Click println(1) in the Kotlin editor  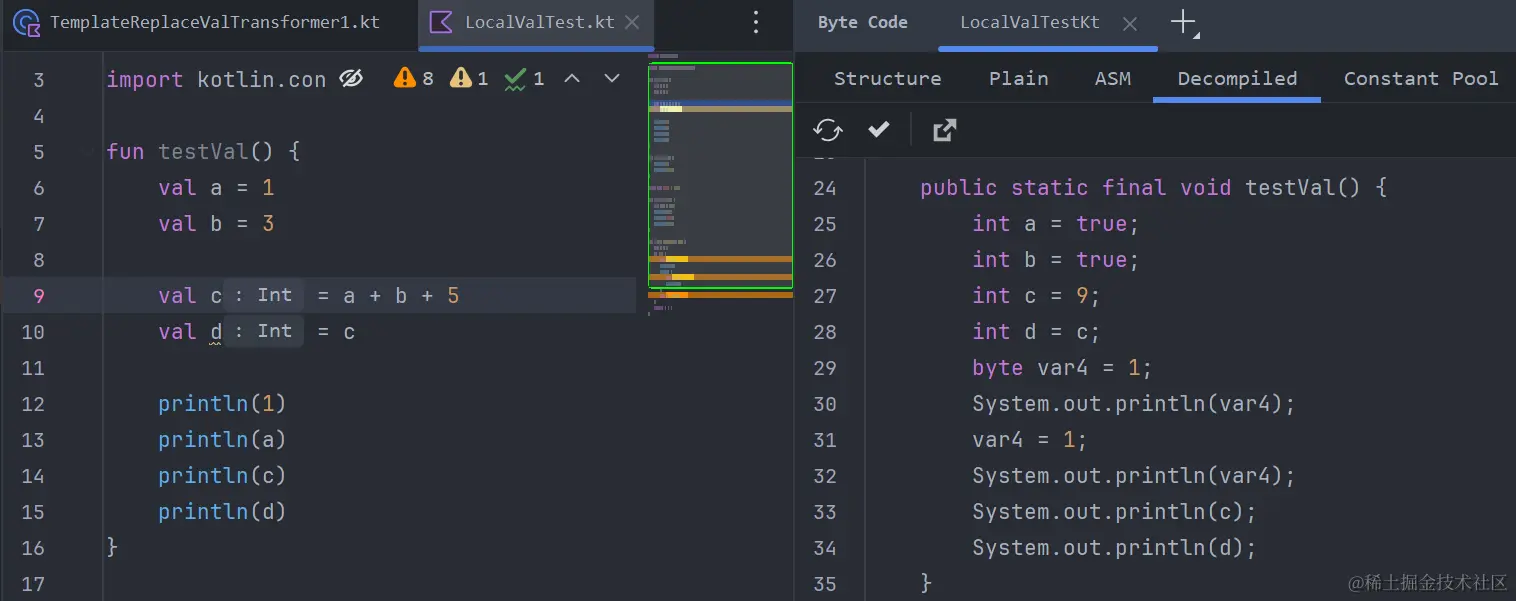[222, 403]
